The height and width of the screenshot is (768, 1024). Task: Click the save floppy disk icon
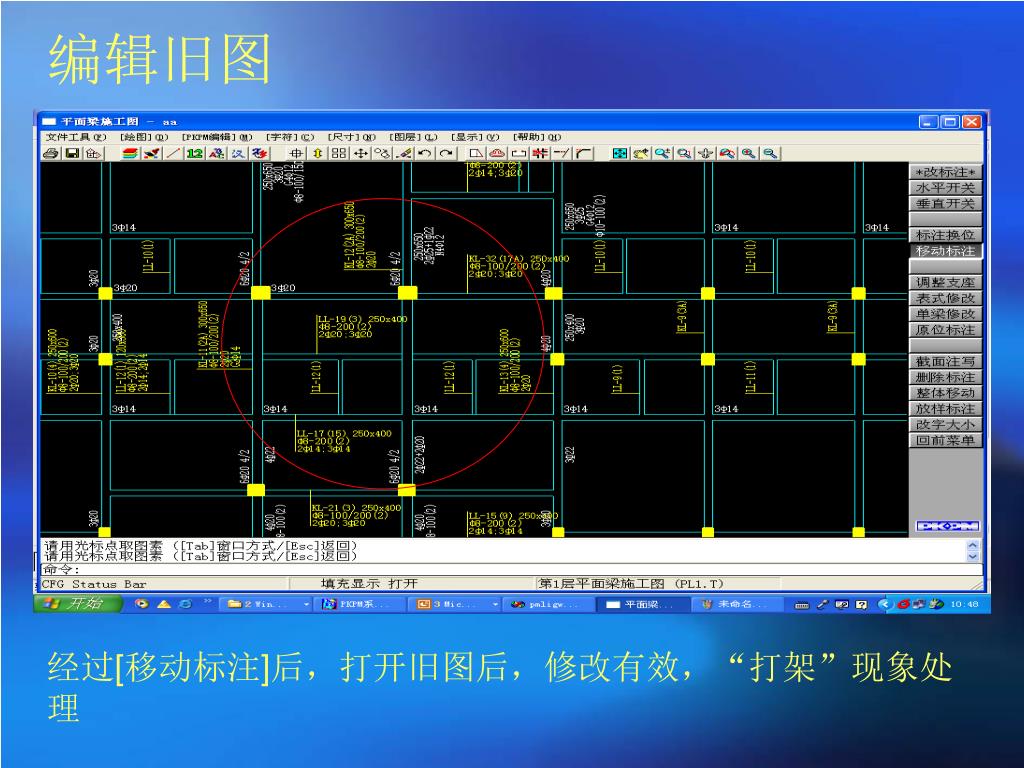(x=72, y=153)
